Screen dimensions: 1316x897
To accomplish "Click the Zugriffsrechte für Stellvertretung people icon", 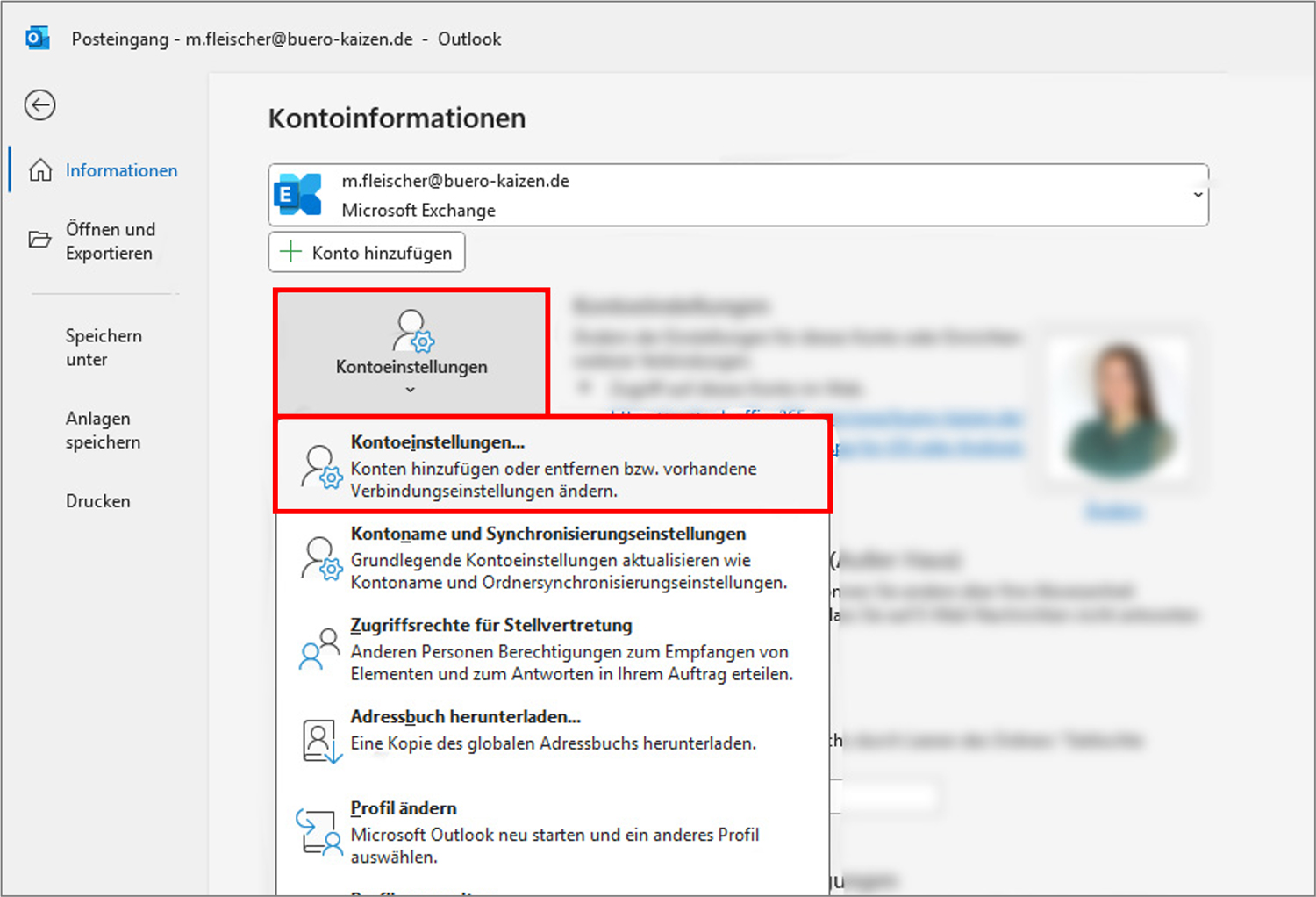I will click(x=319, y=649).
